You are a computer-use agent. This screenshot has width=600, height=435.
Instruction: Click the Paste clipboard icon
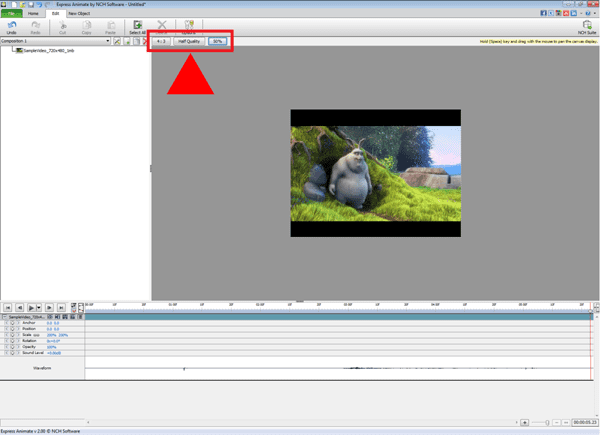(111, 27)
